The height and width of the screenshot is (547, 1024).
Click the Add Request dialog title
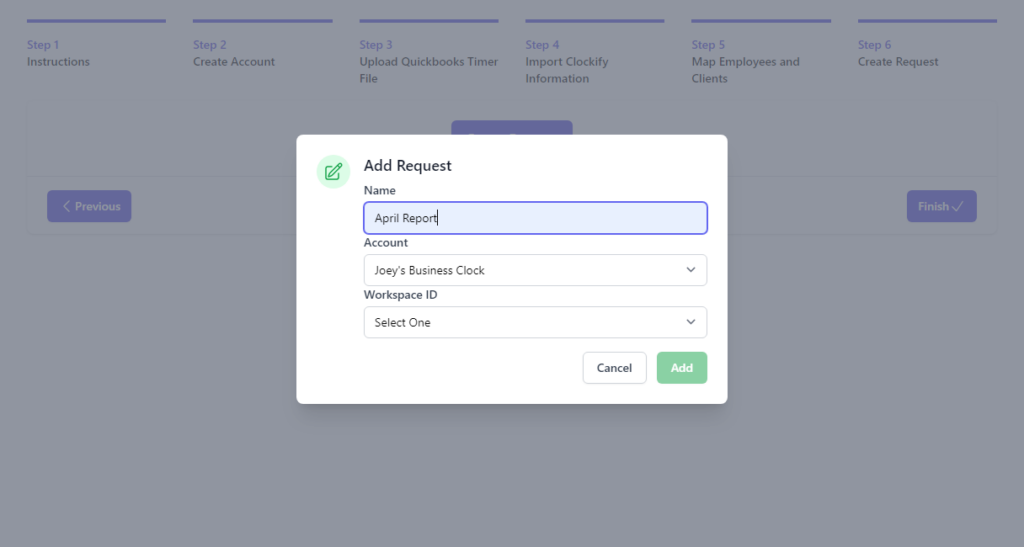click(x=408, y=166)
